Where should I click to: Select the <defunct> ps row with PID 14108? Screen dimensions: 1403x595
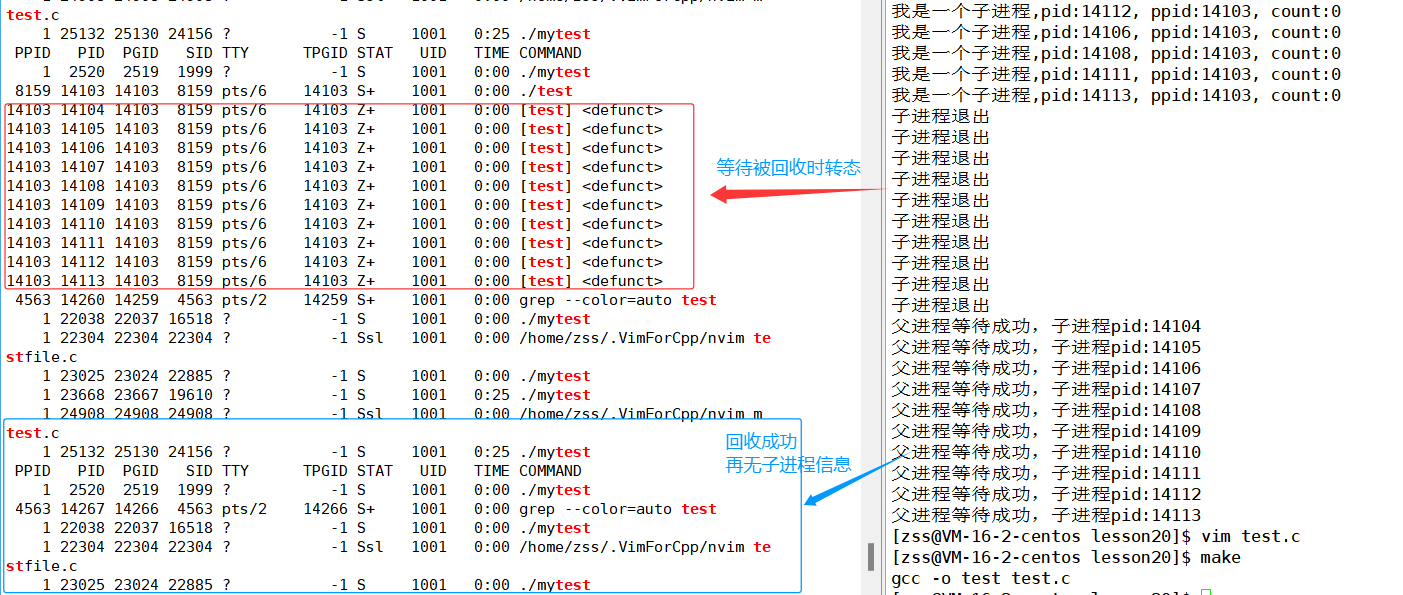[335, 186]
